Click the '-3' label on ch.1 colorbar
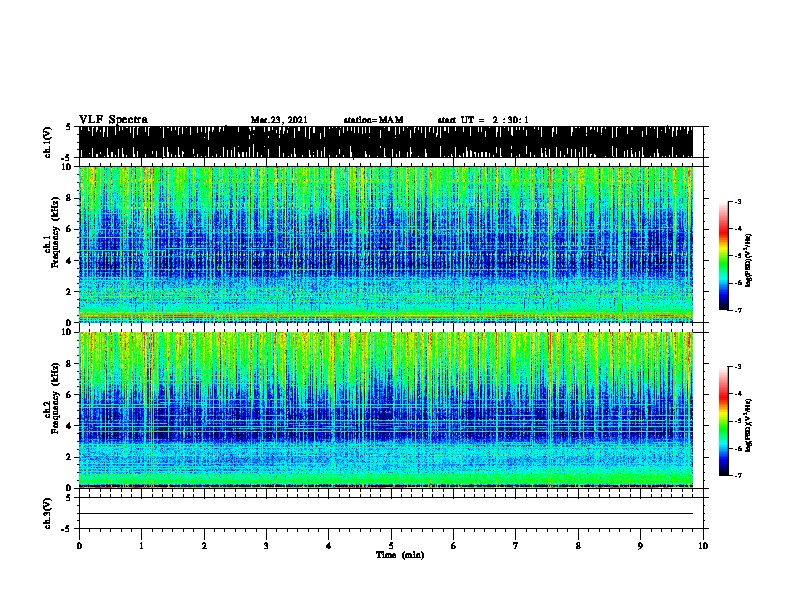Viewport: 792px width, 612px height. coord(738,201)
